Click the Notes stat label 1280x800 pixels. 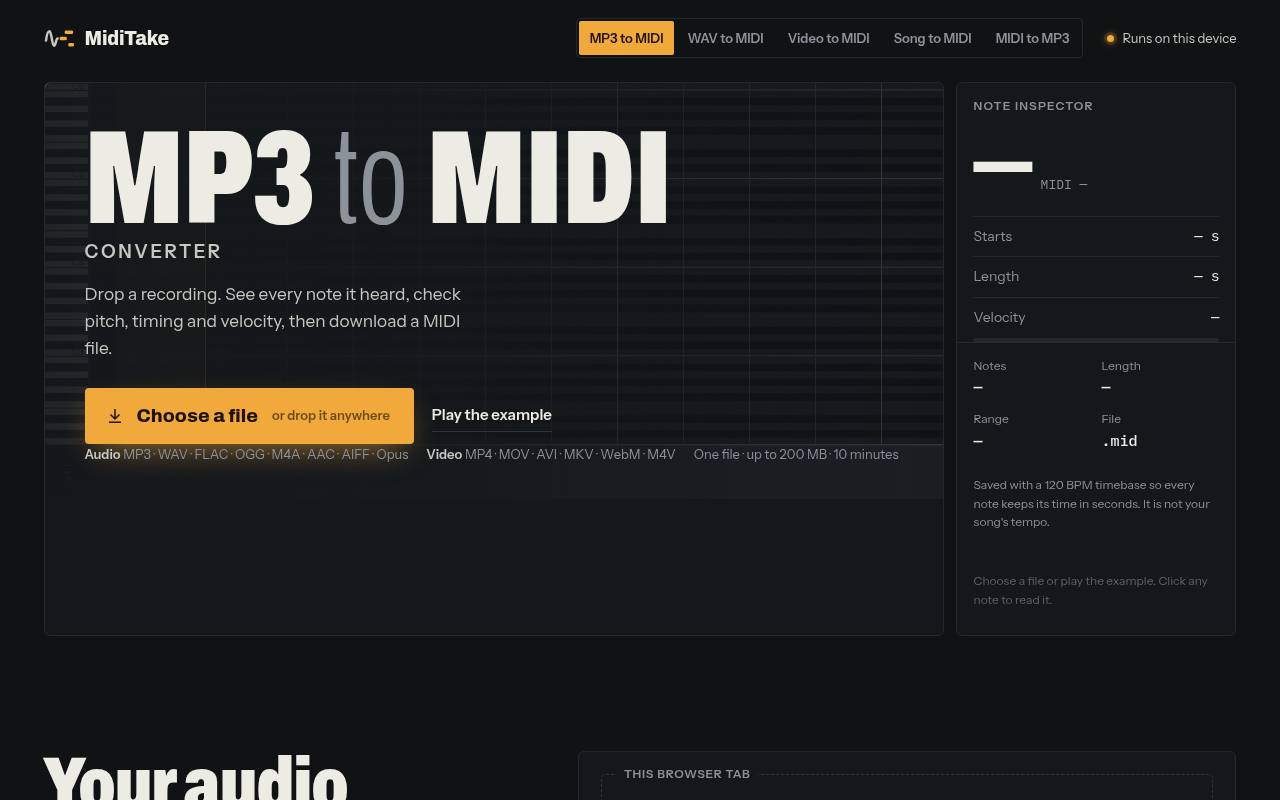(990, 366)
